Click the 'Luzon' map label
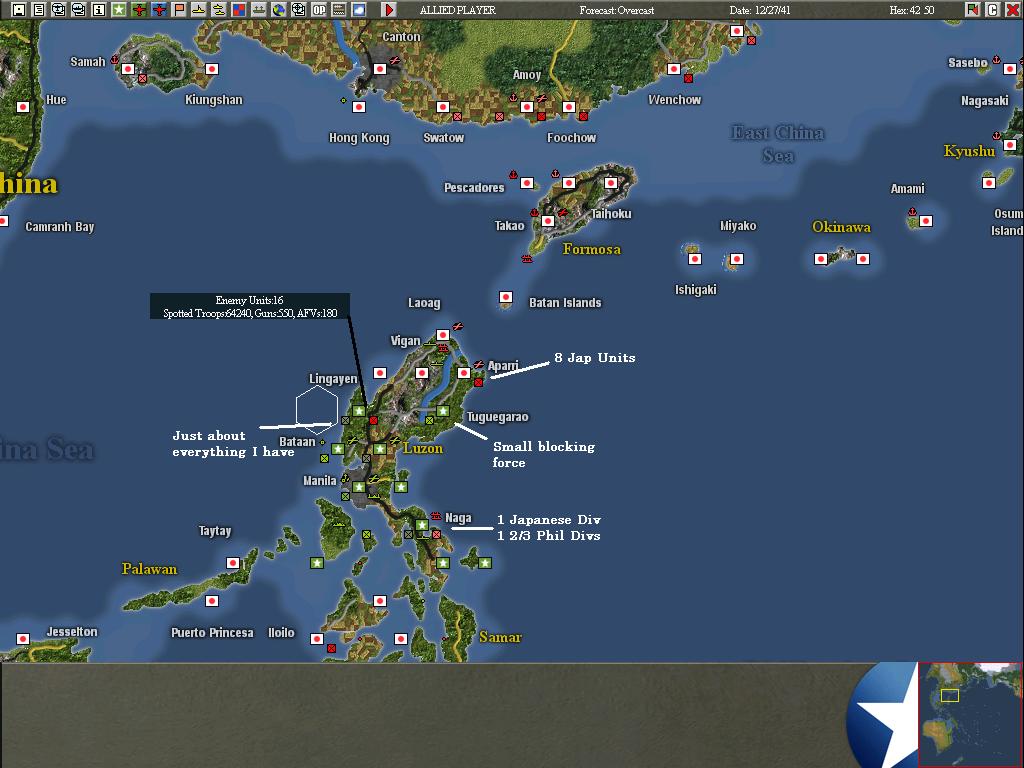 [423, 448]
